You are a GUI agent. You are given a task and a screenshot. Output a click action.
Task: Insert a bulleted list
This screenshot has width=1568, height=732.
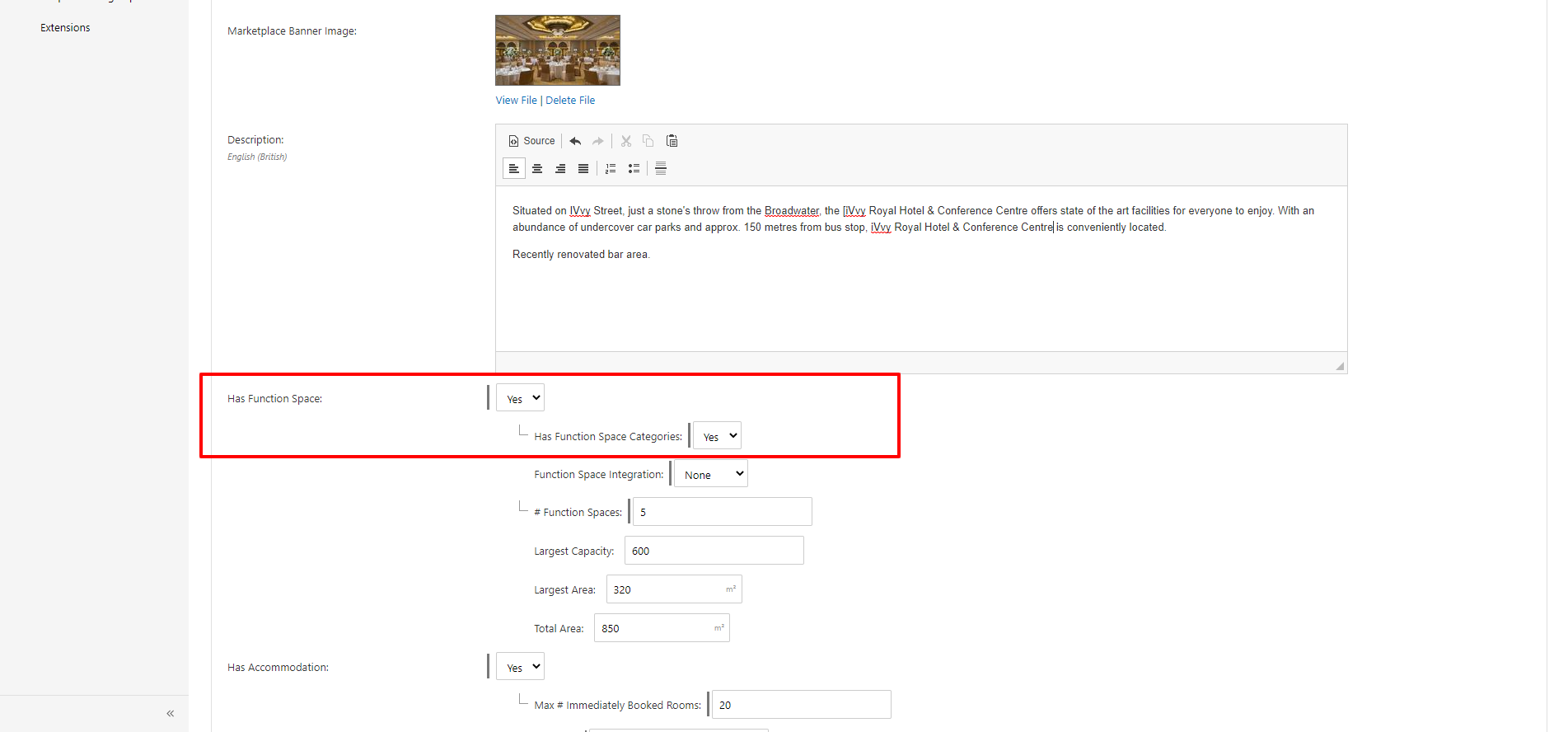(x=634, y=168)
